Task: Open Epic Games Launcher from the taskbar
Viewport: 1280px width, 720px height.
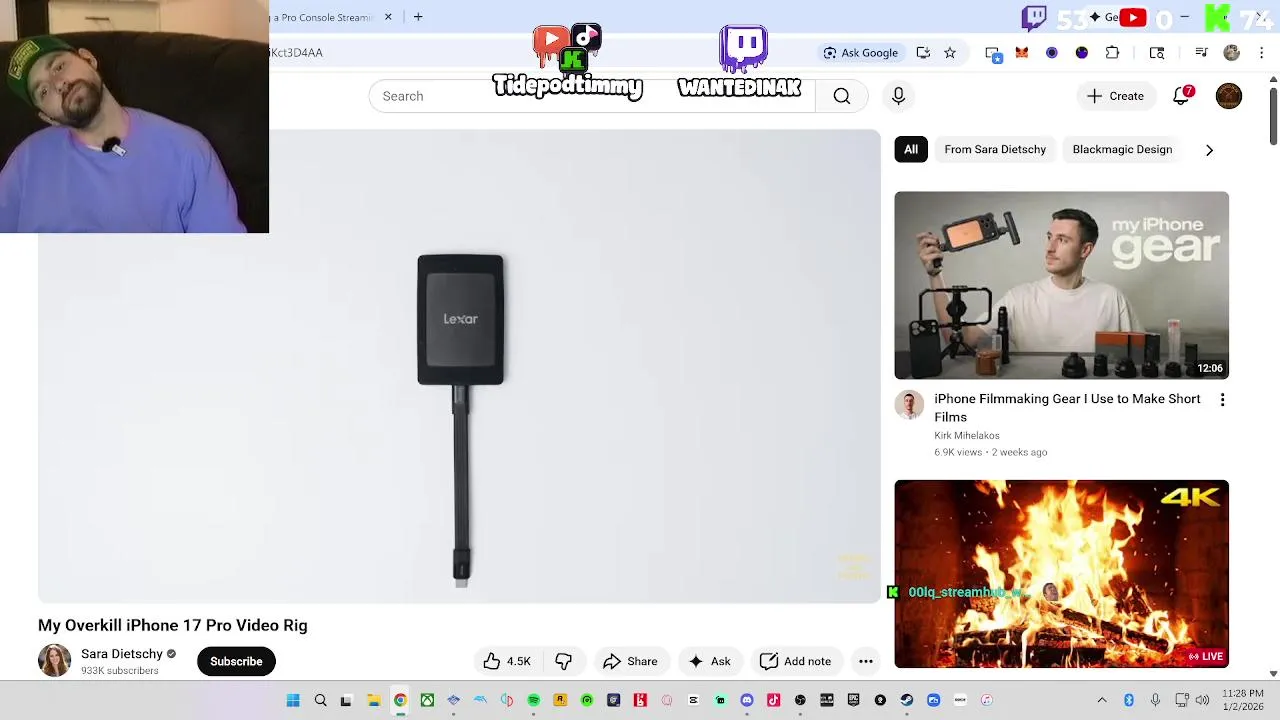Action: point(853,700)
